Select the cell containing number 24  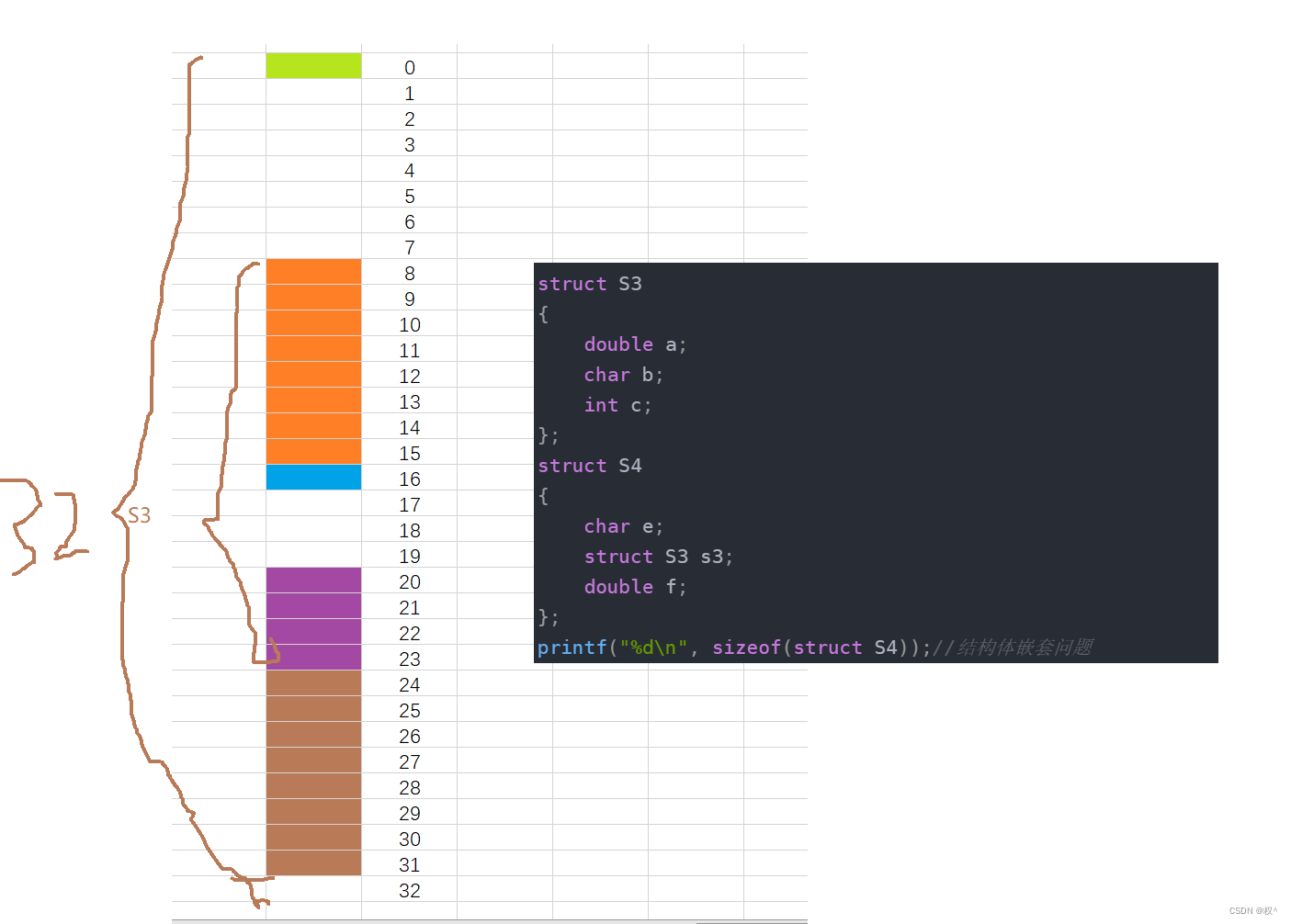point(409,683)
